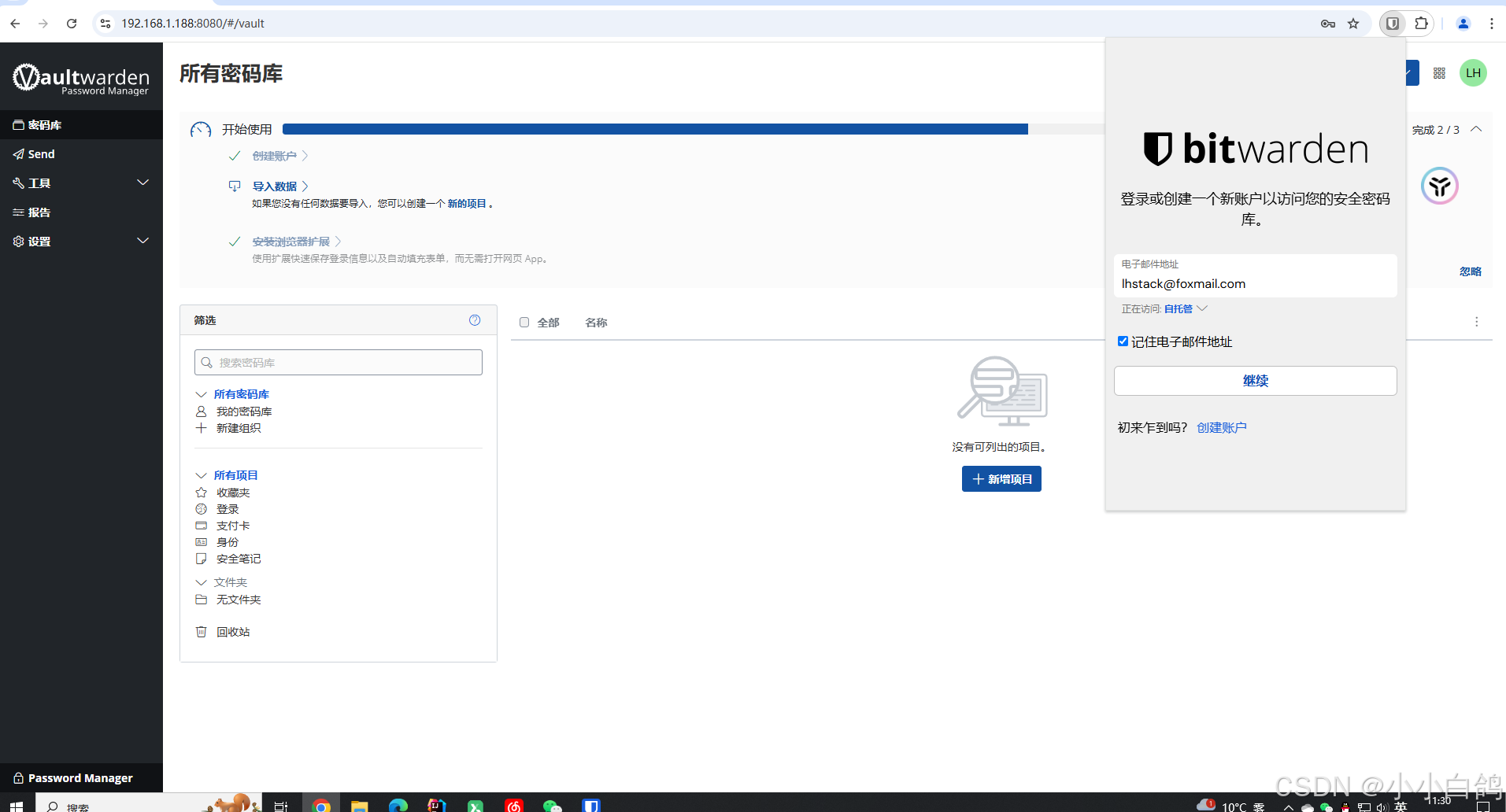Bookmark this page with the star icon
Screen dimensions: 1506x812
click(1353, 24)
